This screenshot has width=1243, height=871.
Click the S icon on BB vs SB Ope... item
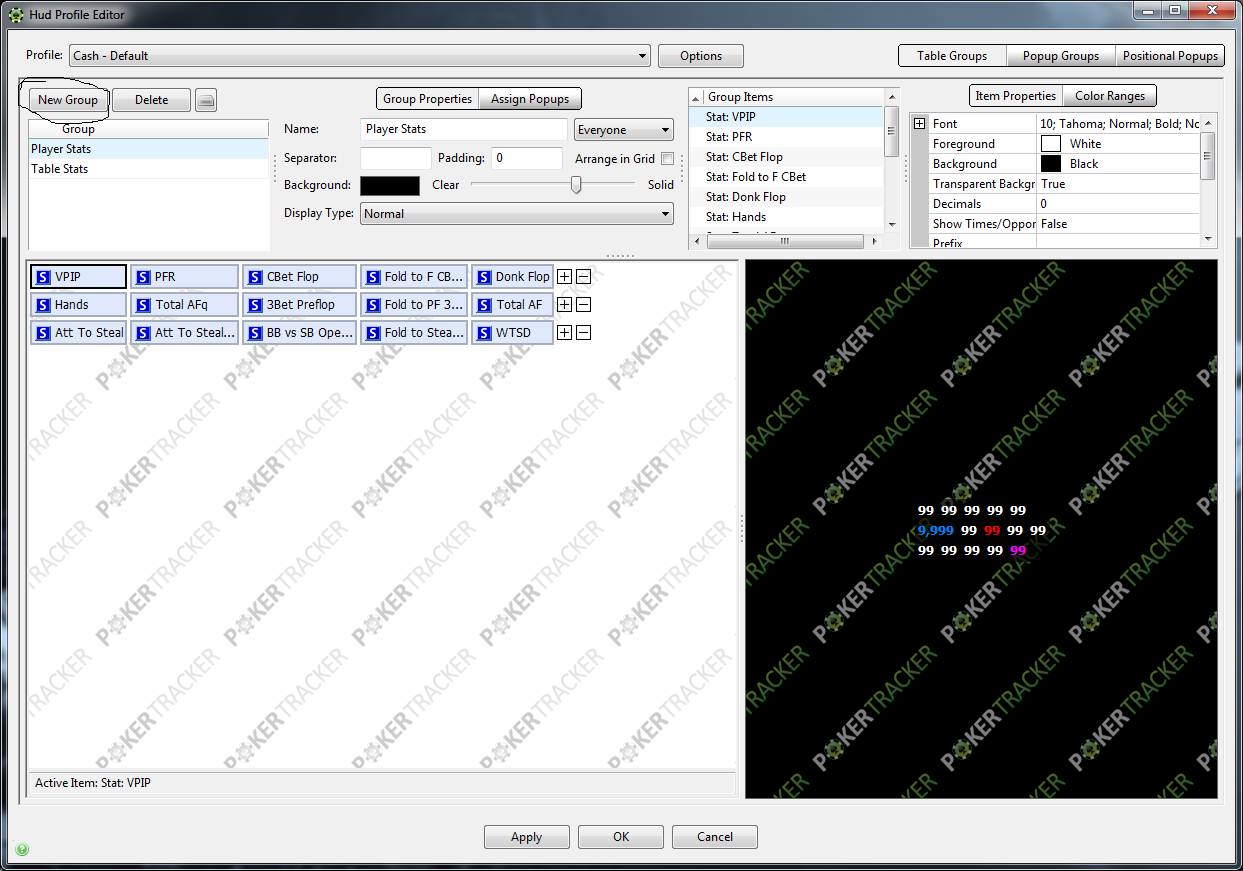(255, 333)
